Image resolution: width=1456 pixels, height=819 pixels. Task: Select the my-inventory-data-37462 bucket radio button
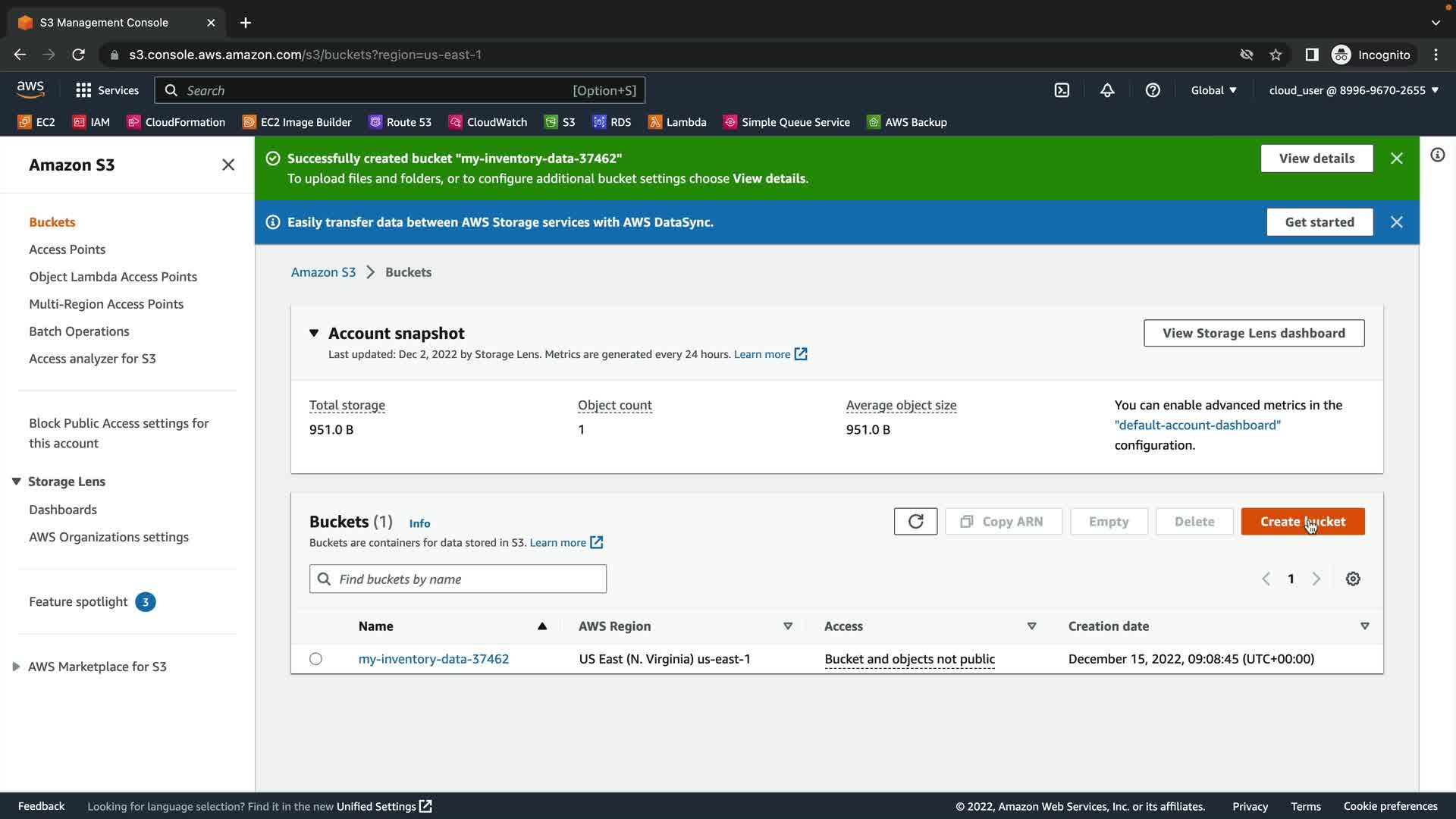pos(315,659)
